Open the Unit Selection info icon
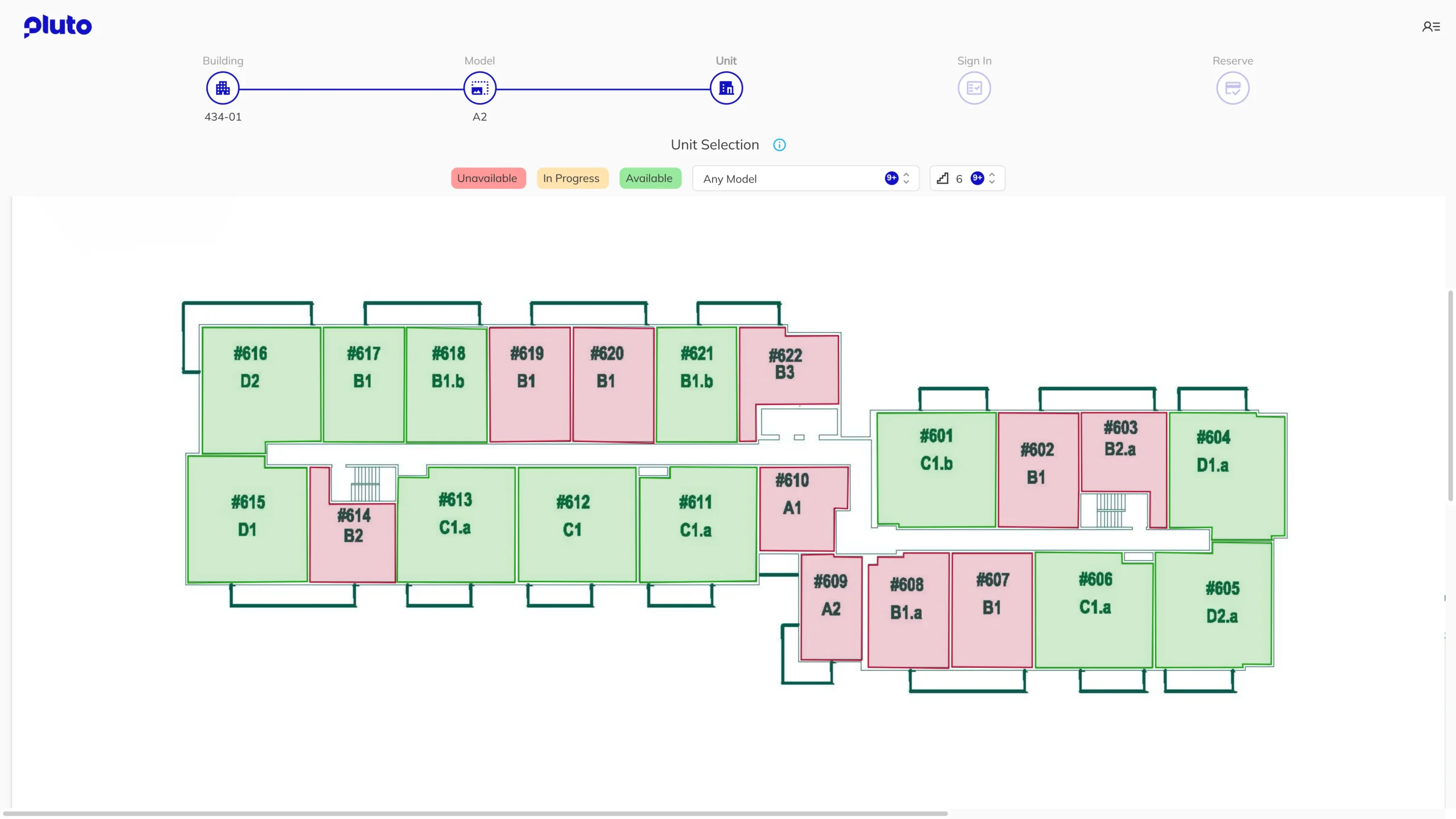Viewport: 1456px width, 819px height. tap(779, 144)
